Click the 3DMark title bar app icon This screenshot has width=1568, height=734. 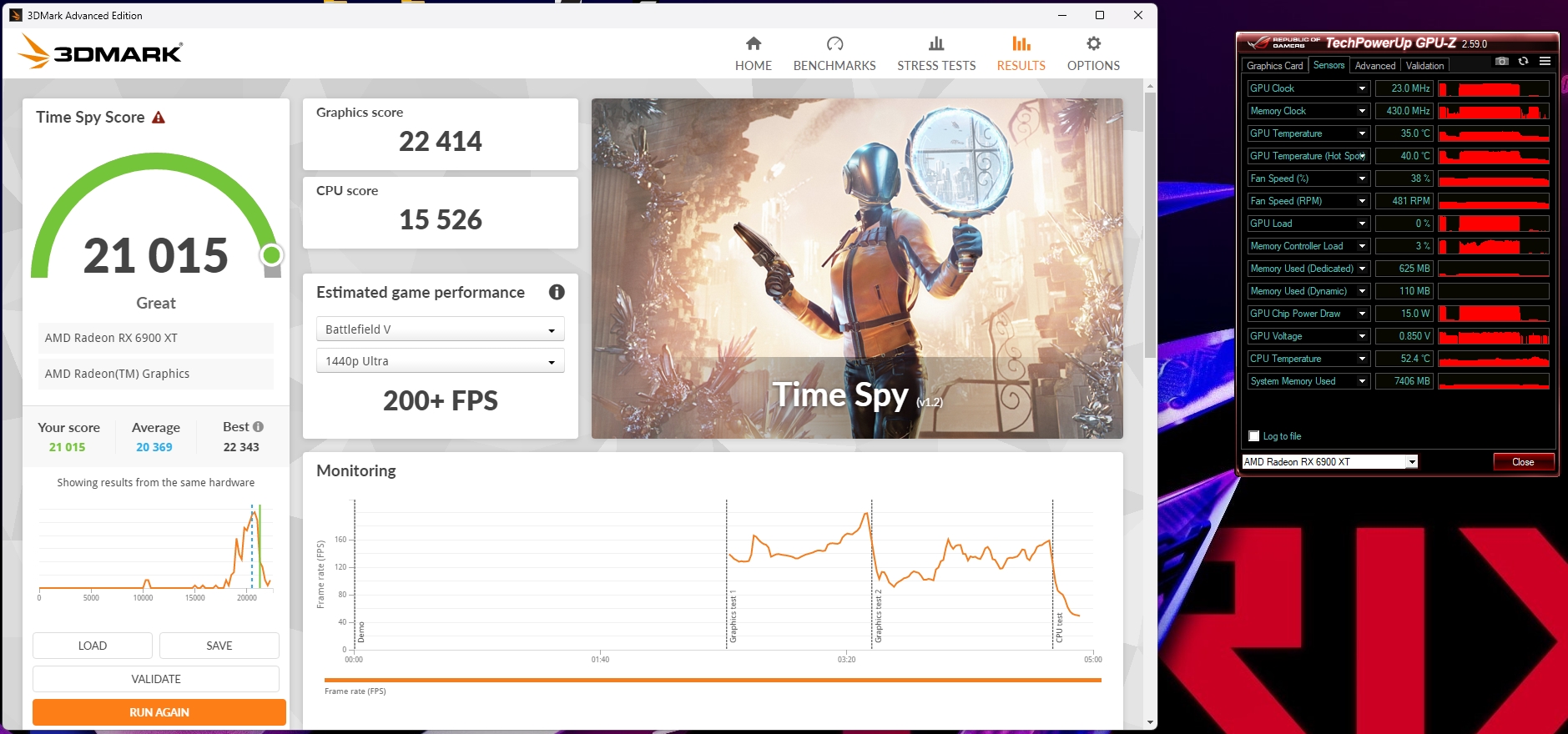click(x=16, y=15)
